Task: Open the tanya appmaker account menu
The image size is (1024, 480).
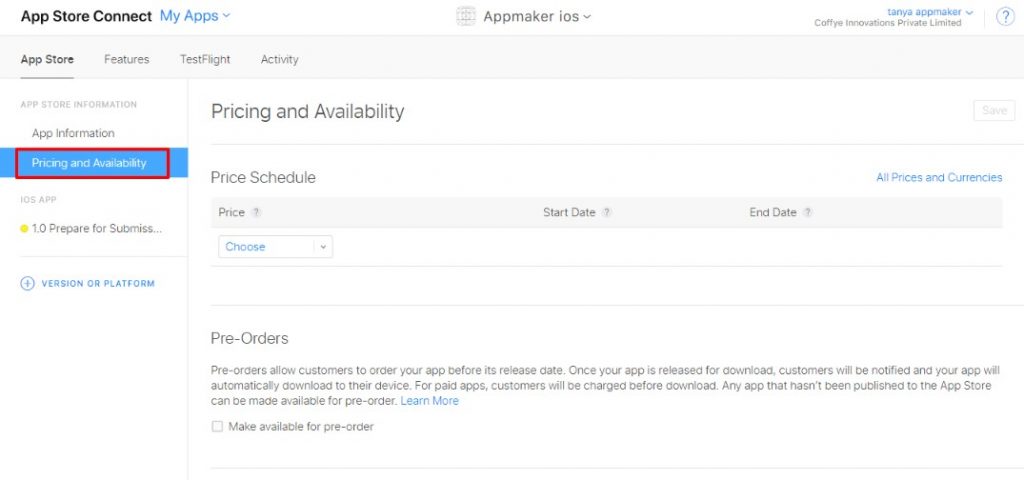Action: point(930,12)
